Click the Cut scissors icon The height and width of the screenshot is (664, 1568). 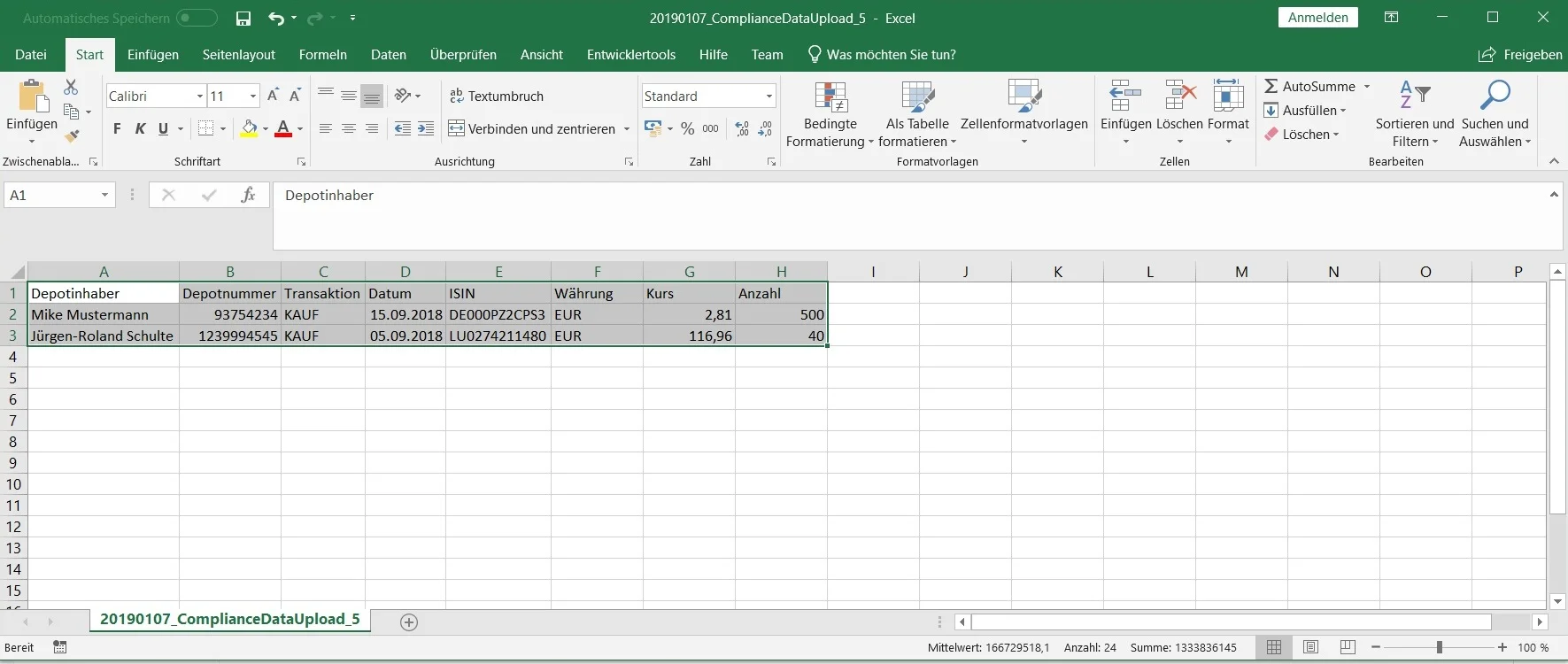point(71,87)
